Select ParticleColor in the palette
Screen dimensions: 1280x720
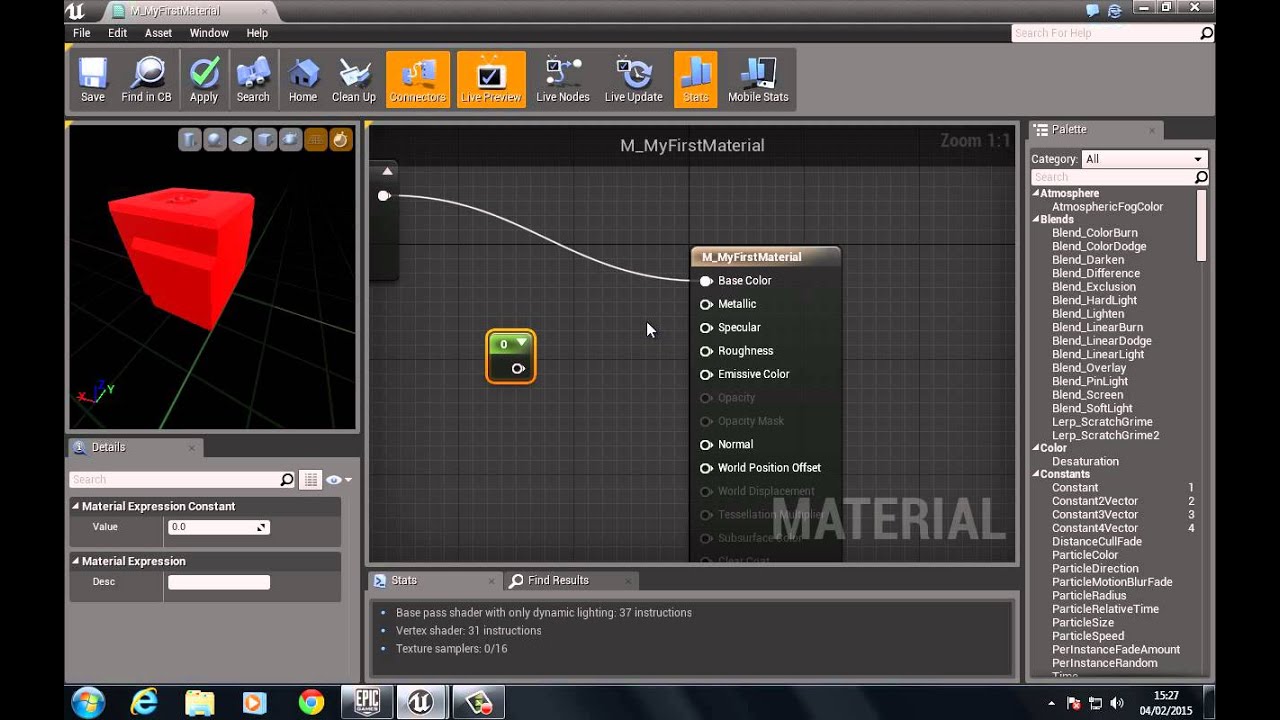[x=1085, y=555]
